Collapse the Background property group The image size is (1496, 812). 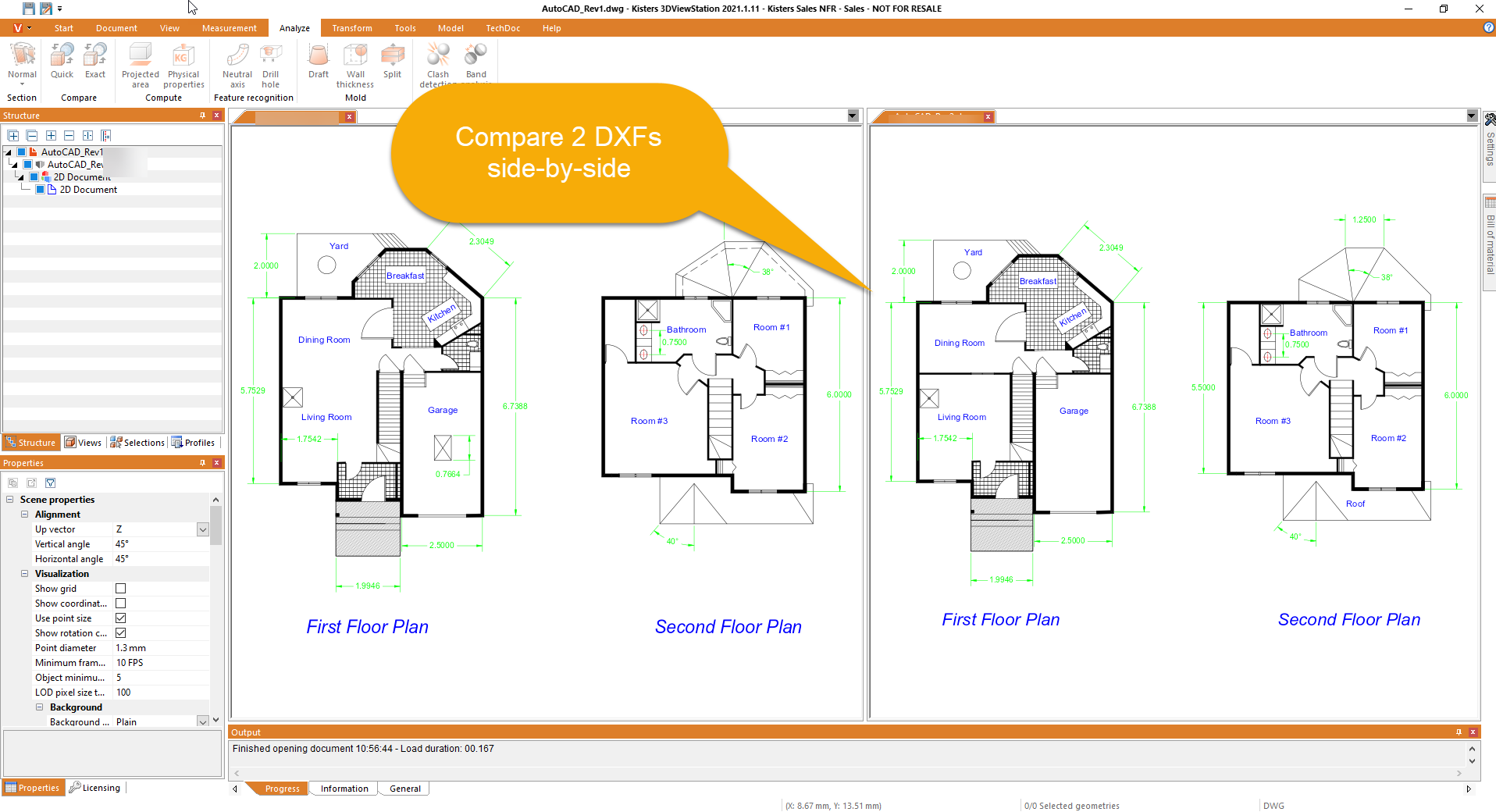point(39,707)
